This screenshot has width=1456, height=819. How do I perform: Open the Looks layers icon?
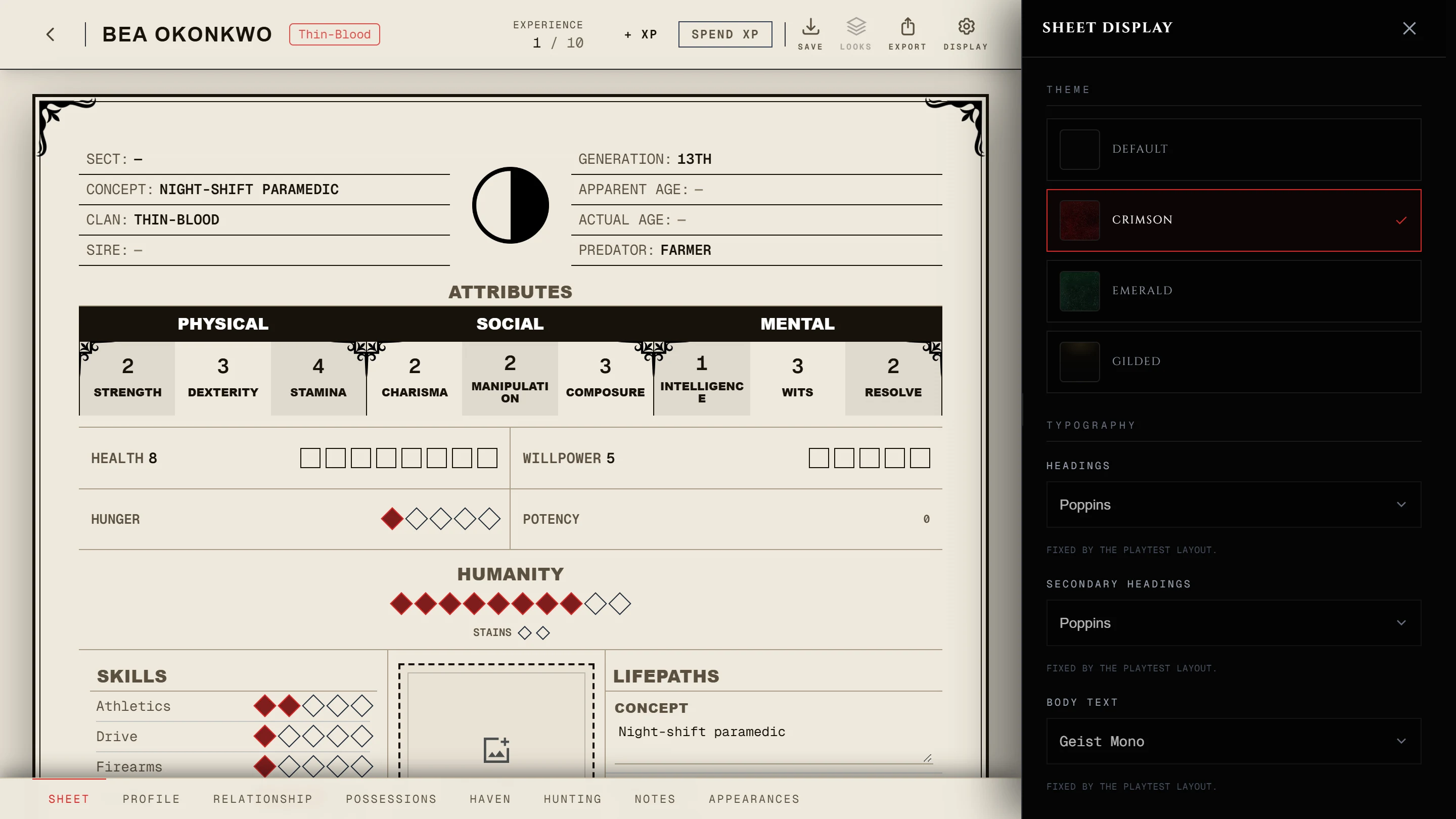(x=856, y=34)
